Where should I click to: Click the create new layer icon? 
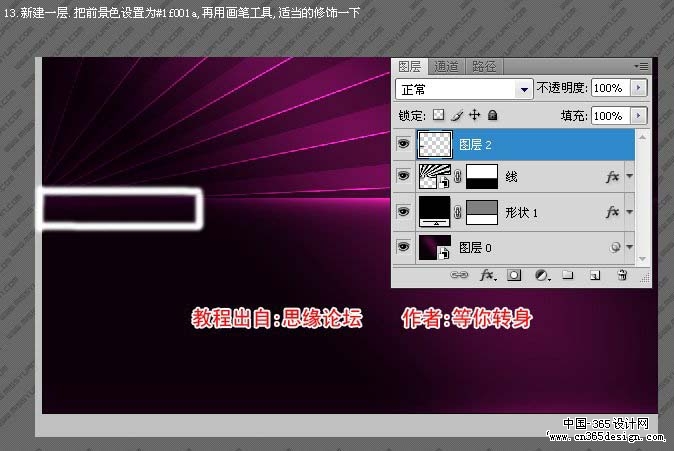point(595,275)
